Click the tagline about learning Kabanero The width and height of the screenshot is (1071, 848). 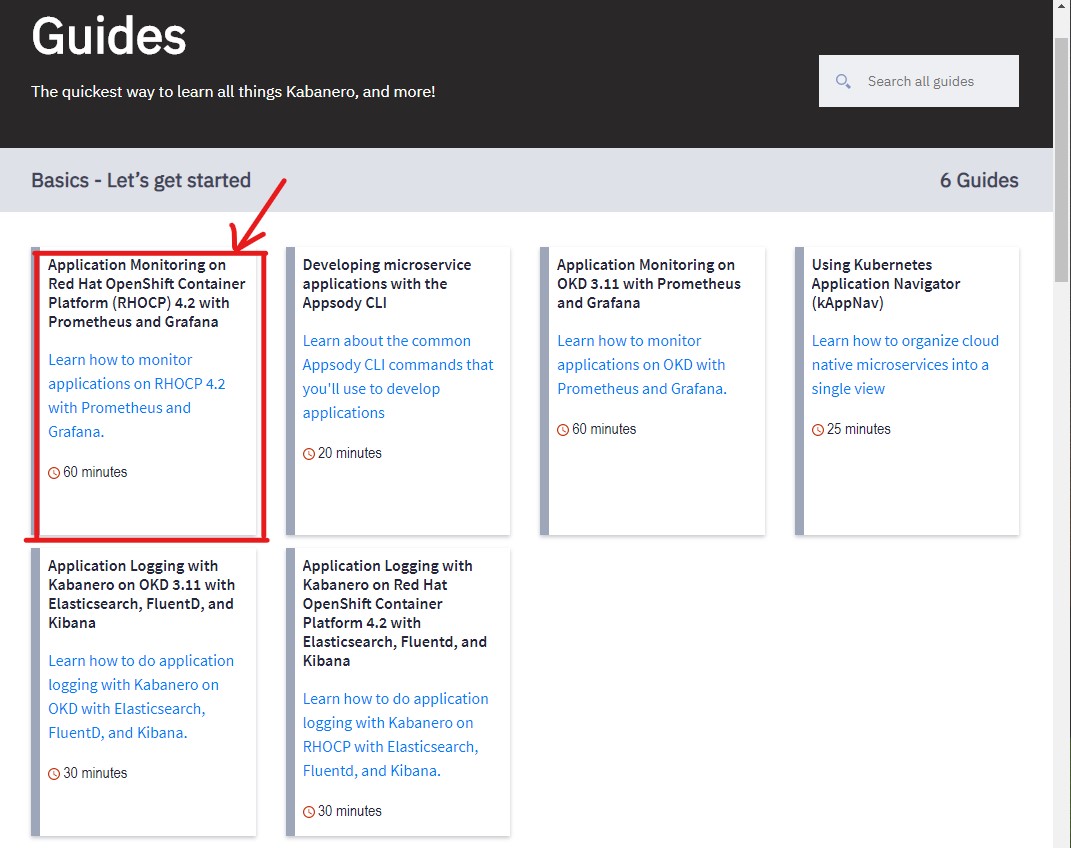233,91
